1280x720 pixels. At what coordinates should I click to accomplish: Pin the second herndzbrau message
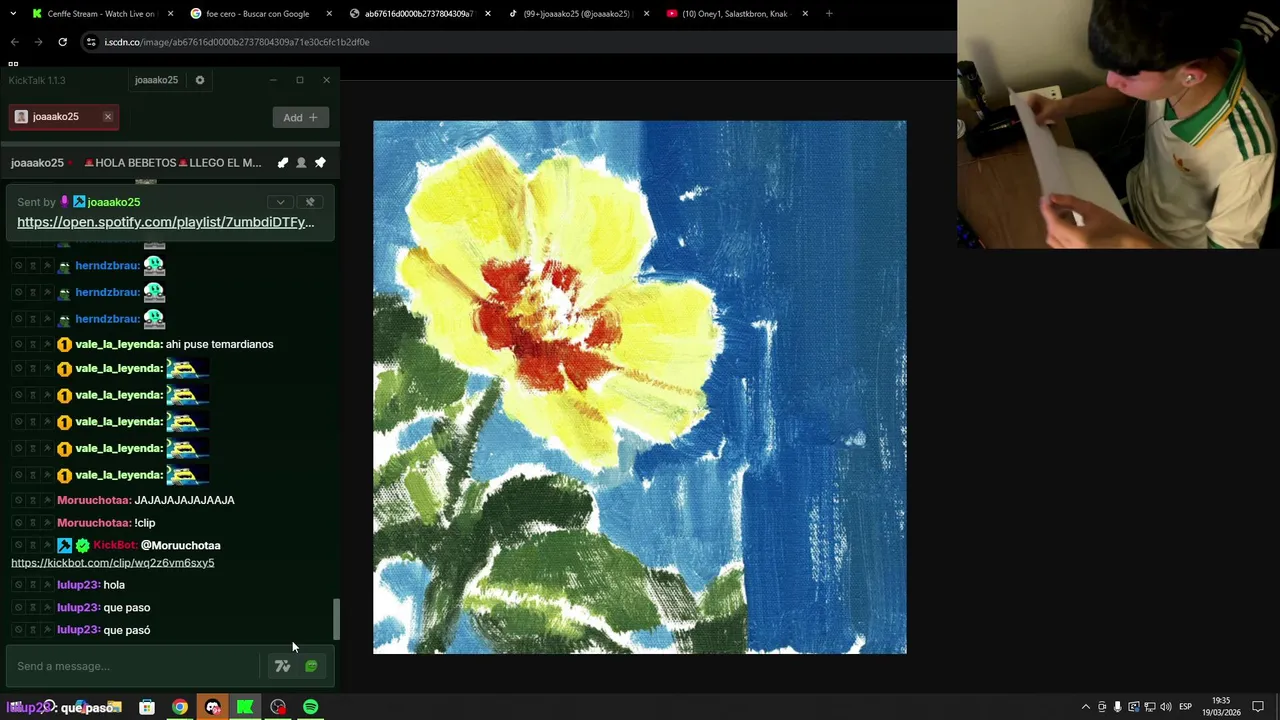coord(46,292)
